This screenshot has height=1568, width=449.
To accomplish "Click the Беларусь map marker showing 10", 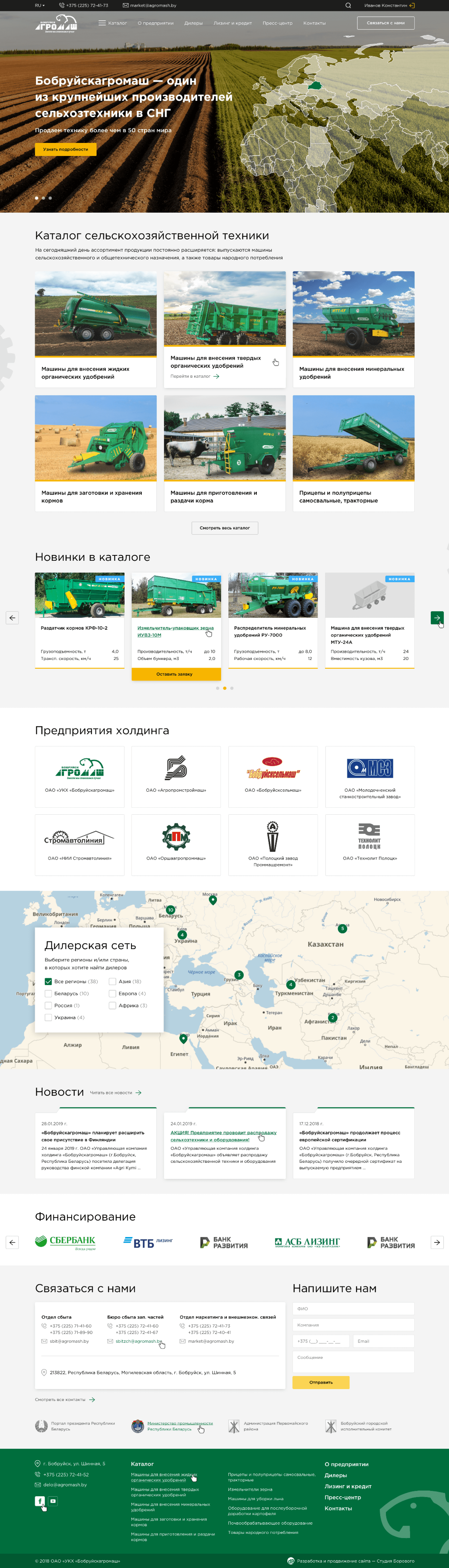I will pyautogui.click(x=170, y=910).
